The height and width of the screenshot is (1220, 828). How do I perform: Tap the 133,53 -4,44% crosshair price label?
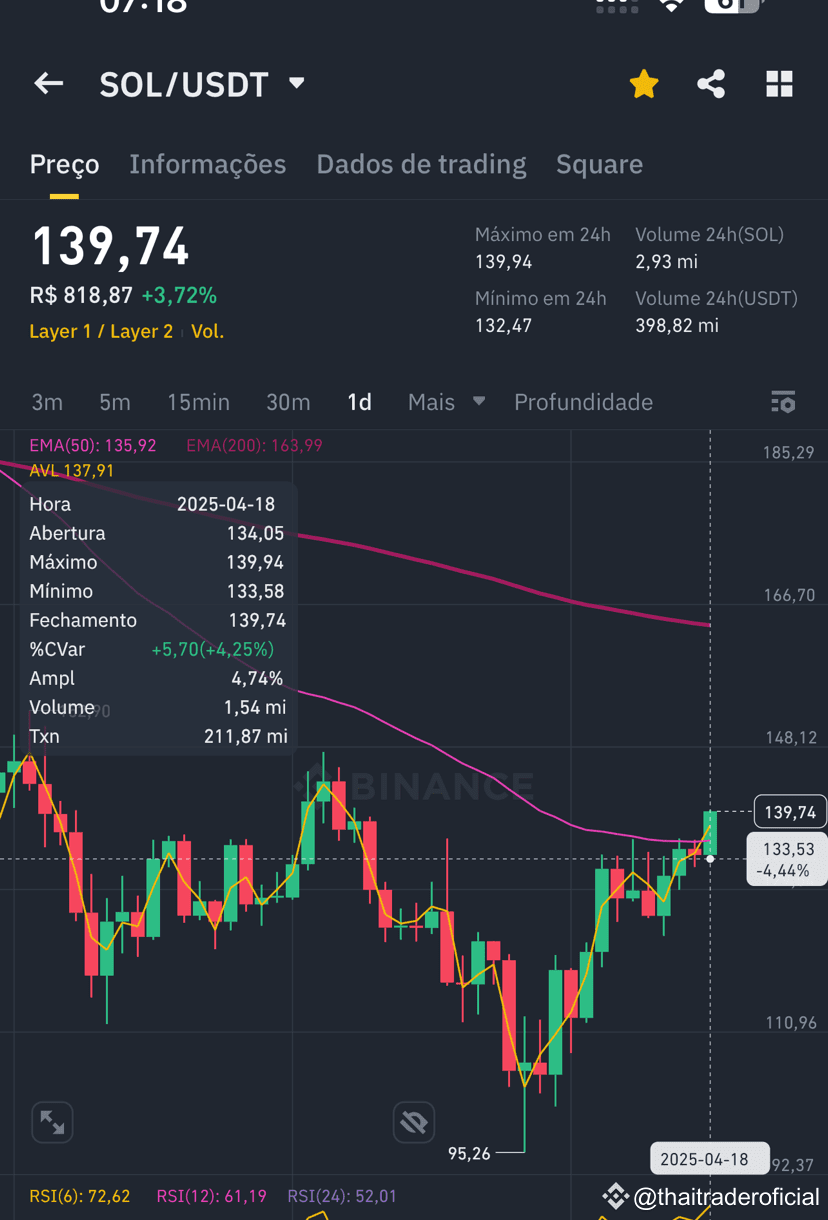tap(787, 859)
